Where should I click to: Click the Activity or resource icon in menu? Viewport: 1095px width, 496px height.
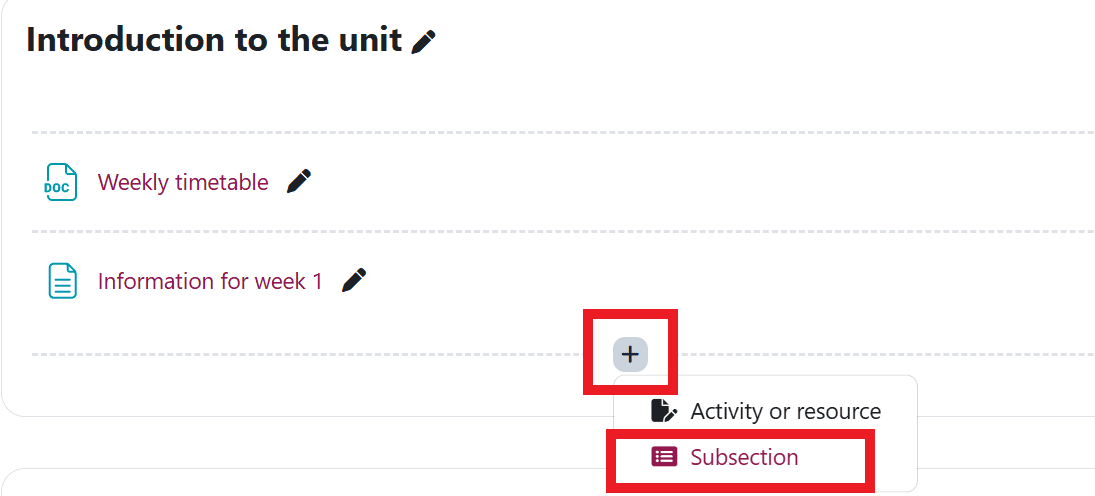point(664,411)
